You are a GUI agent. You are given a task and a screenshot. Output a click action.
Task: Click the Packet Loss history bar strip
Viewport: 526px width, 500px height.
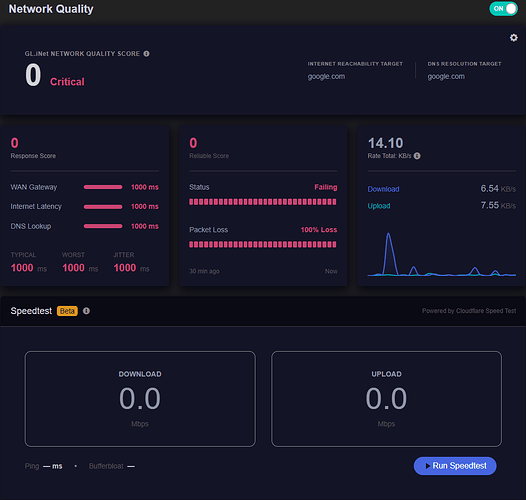point(263,244)
